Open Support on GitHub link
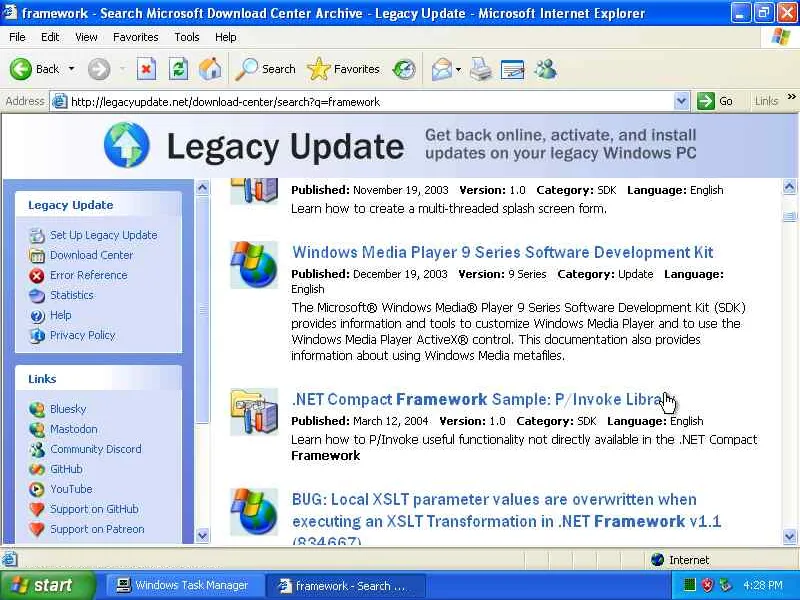 pyautogui.click(x=94, y=509)
